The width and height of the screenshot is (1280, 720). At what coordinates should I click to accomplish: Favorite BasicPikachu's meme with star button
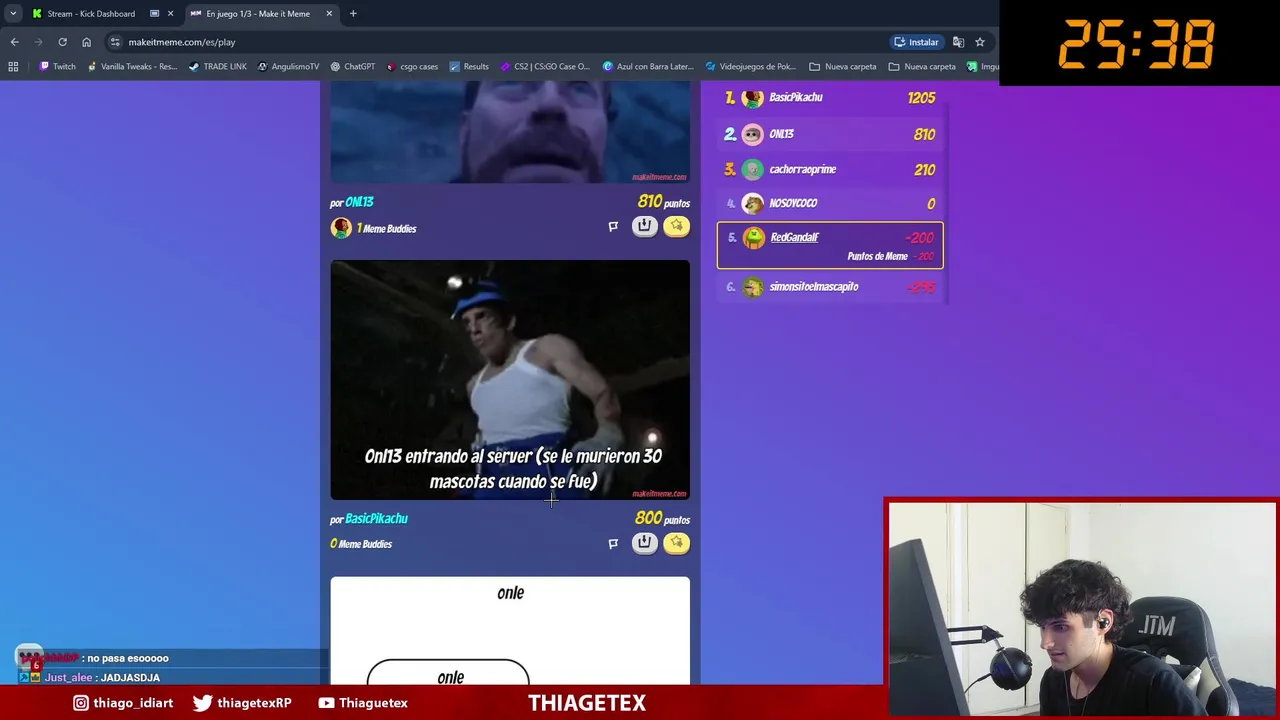pos(676,543)
